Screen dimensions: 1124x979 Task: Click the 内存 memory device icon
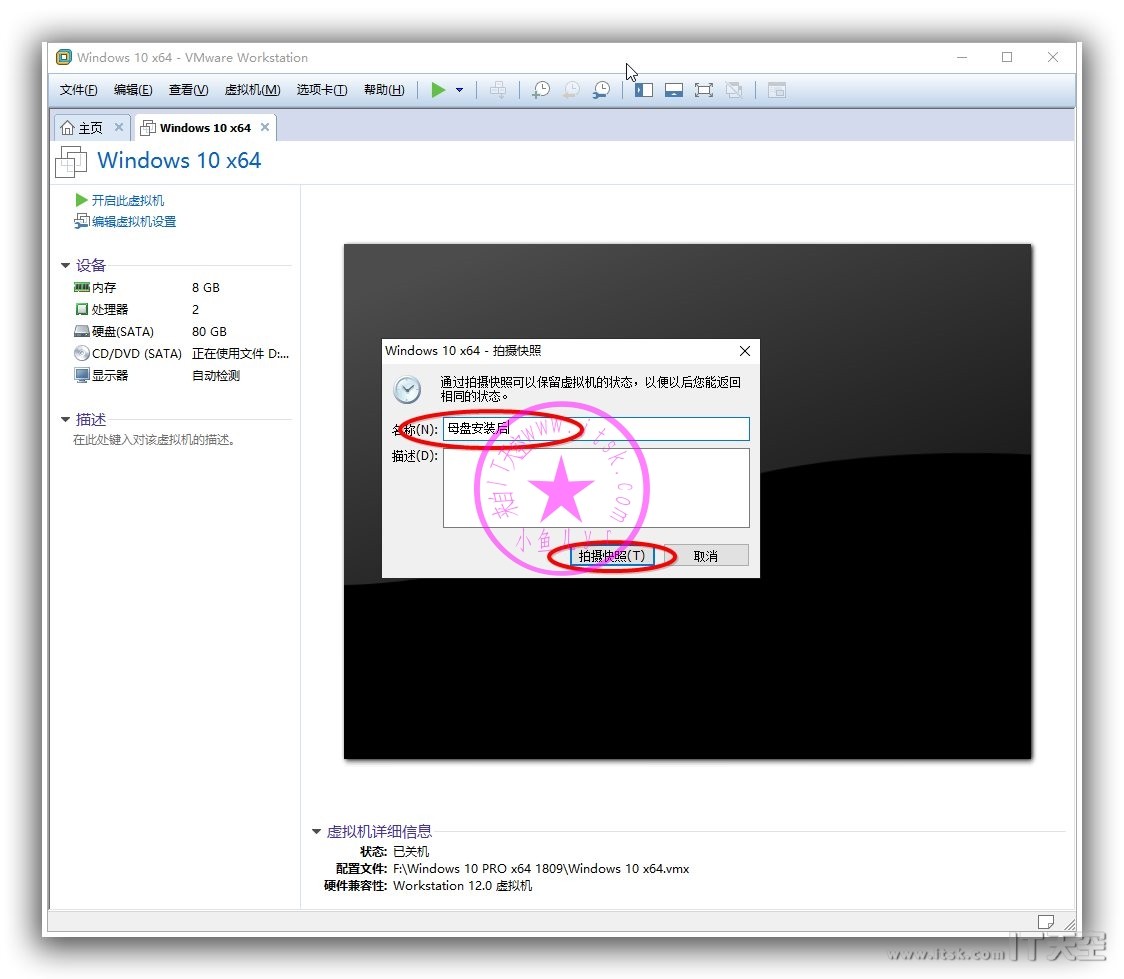[82, 287]
